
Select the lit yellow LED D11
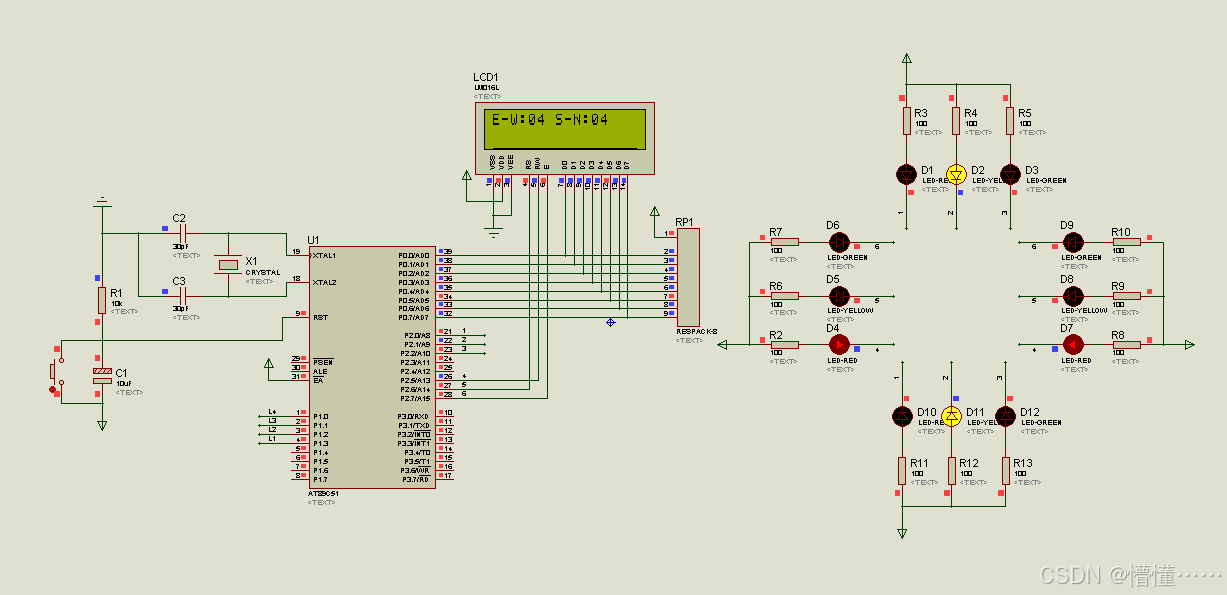951,415
